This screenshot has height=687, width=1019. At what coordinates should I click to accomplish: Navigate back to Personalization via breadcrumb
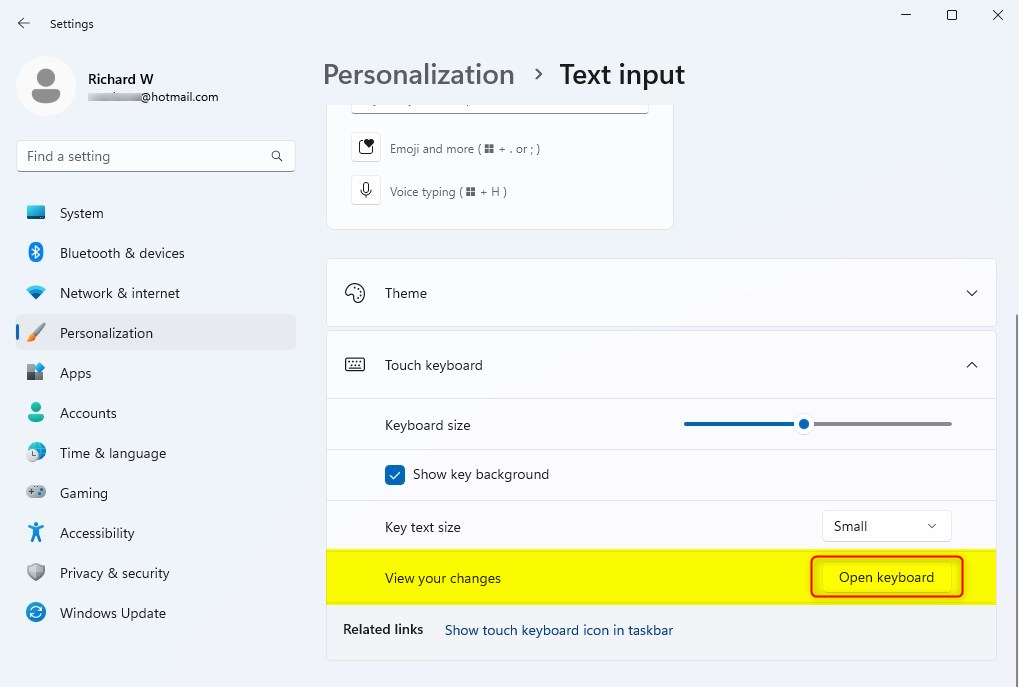tap(418, 74)
